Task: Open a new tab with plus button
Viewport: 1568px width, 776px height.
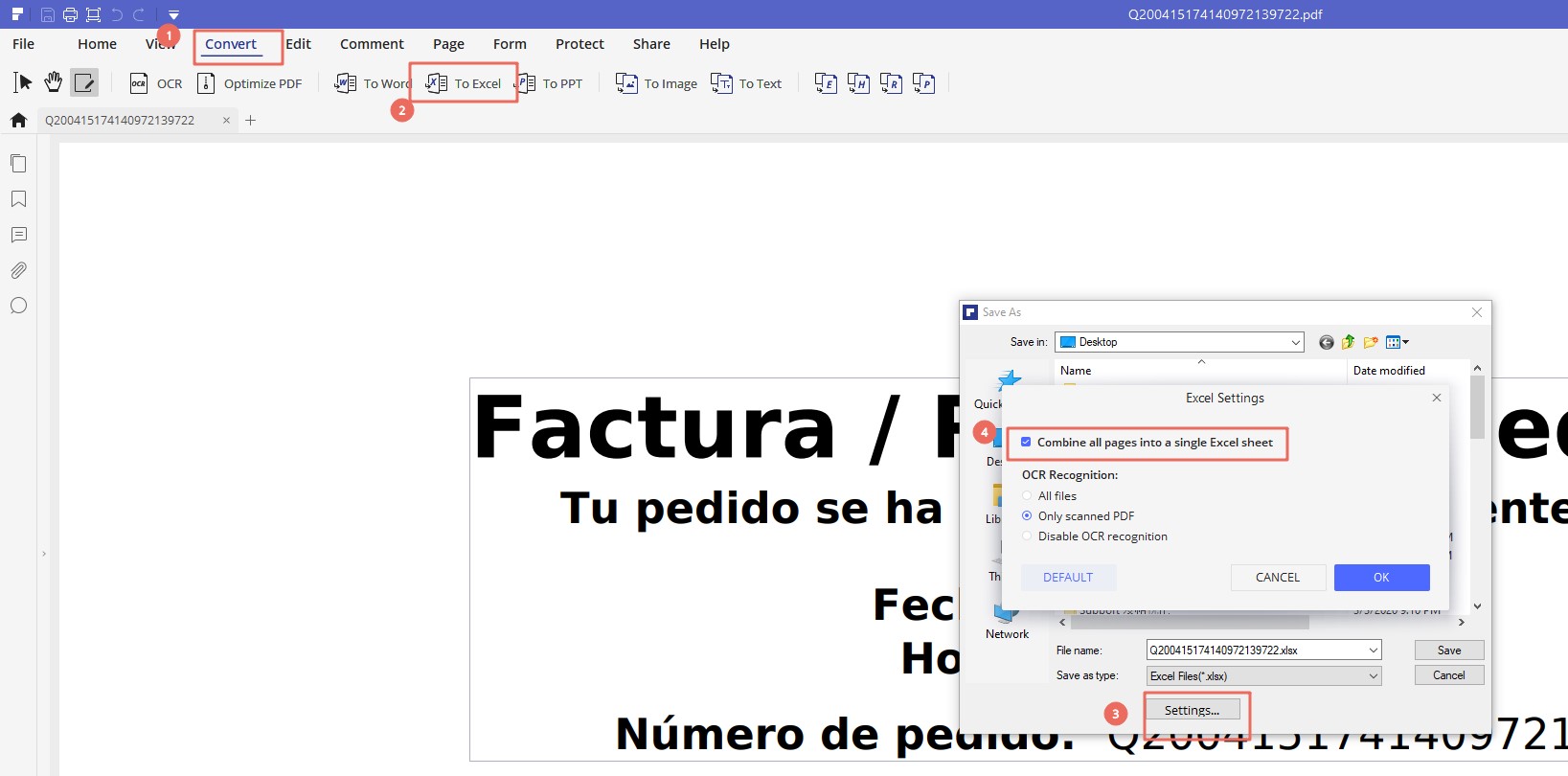Action: tap(251, 120)
